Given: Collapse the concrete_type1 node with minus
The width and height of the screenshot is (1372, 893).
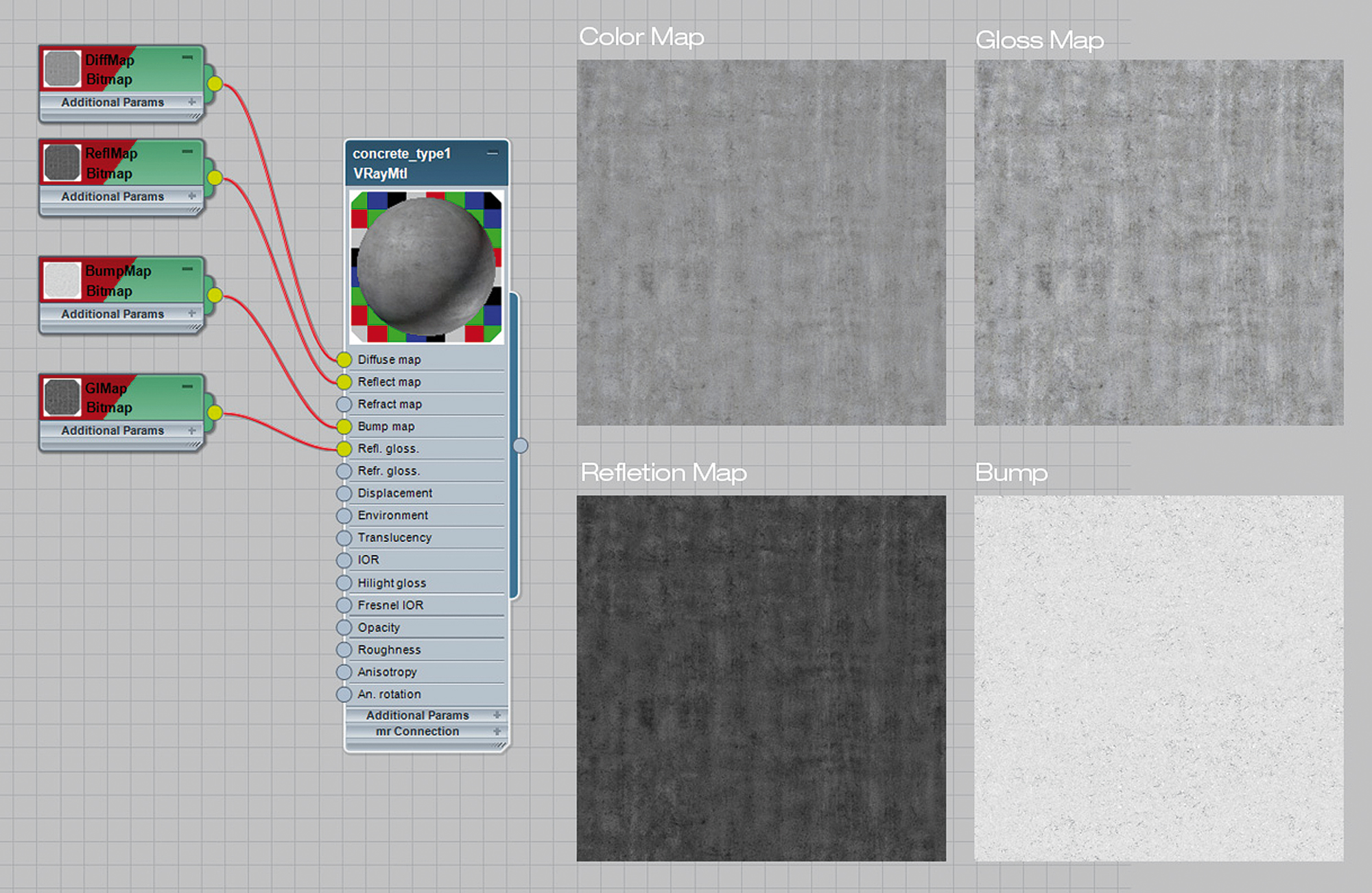Looking at the screenshot, I should [493, 154].
